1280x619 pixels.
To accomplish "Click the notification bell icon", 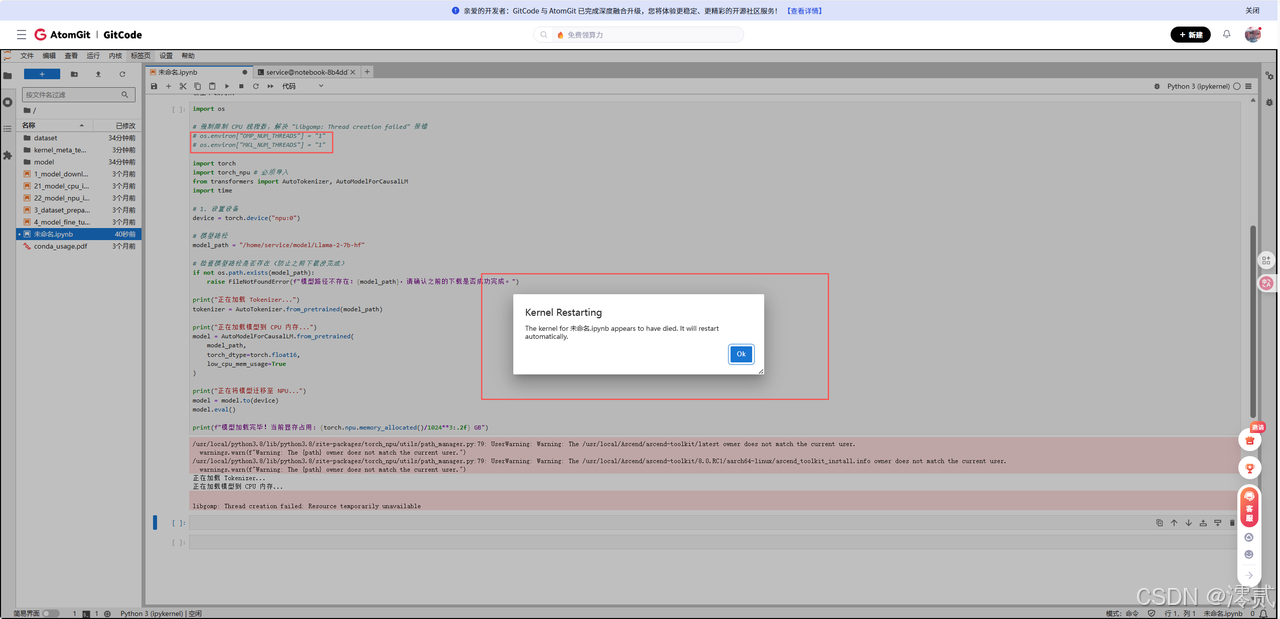I will [1227, 34].
